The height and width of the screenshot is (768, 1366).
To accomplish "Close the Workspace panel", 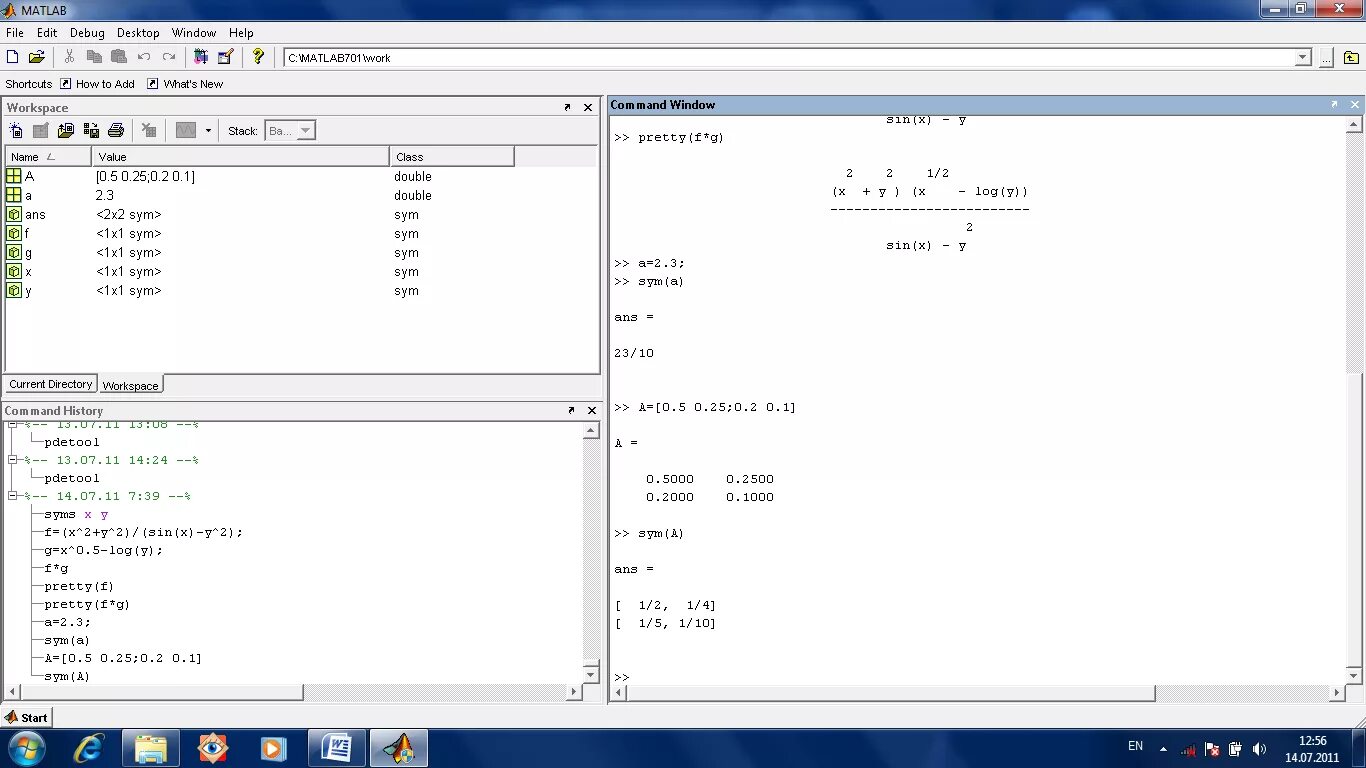I will [x=588, y=107].
